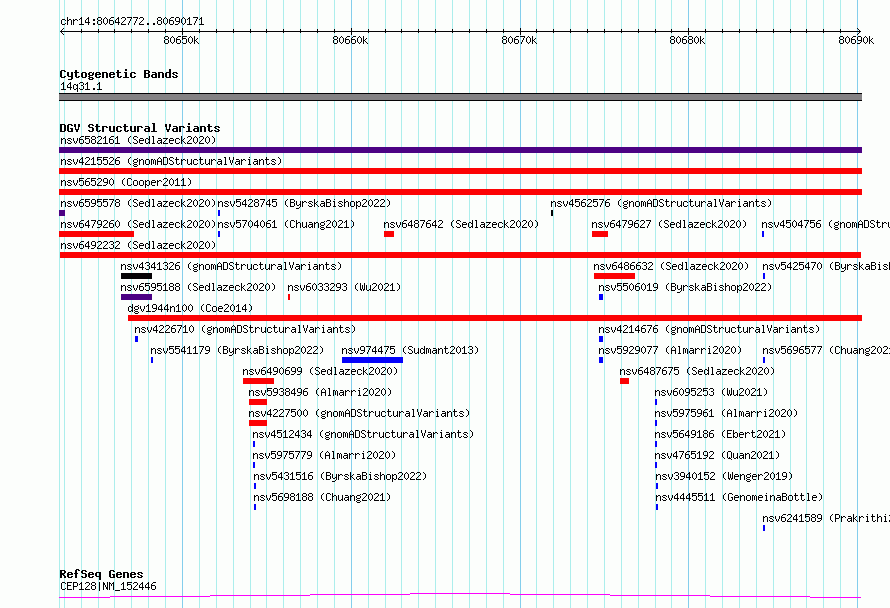Select the nsv5696577 variant label

point(825,350)
